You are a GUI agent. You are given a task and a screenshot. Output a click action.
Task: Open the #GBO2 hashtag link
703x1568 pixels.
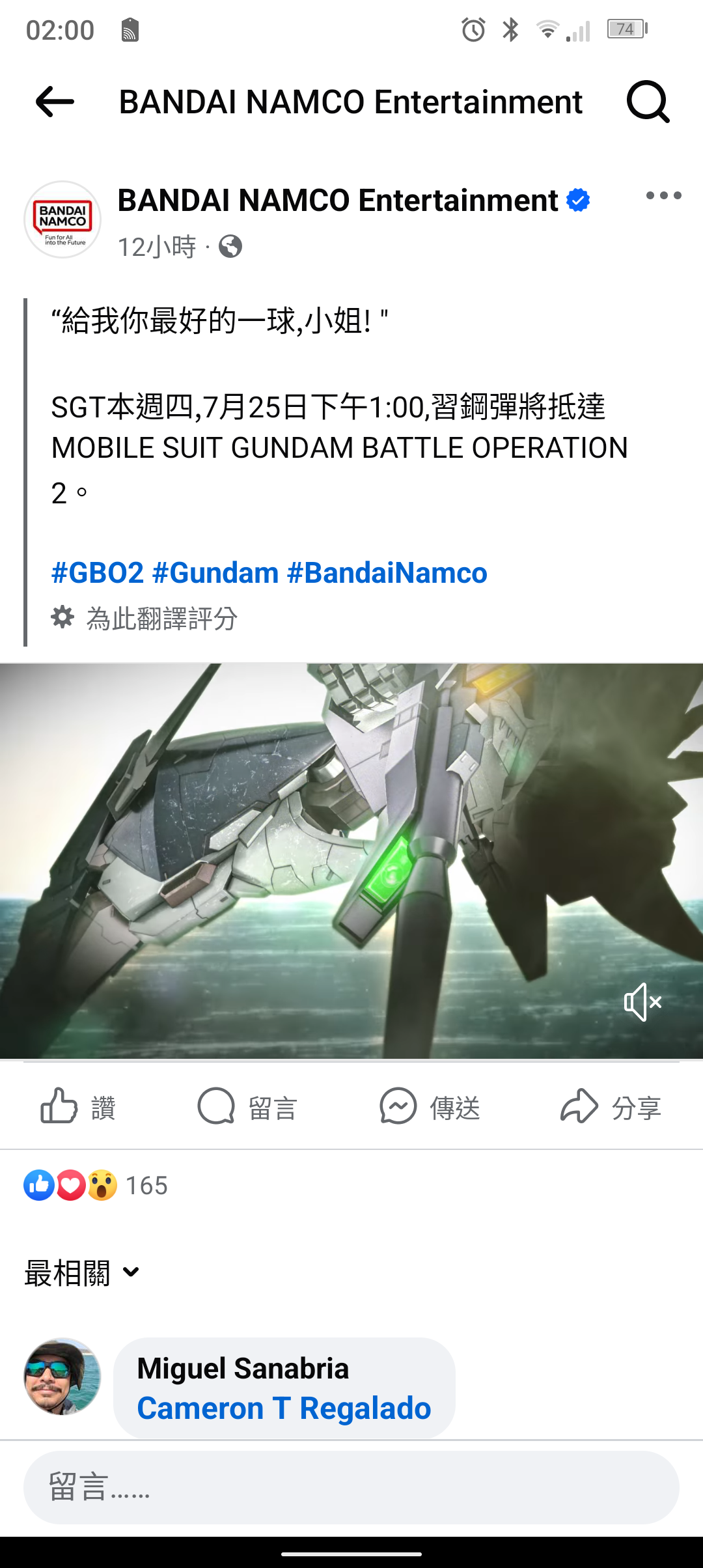[x=98, y=573]
